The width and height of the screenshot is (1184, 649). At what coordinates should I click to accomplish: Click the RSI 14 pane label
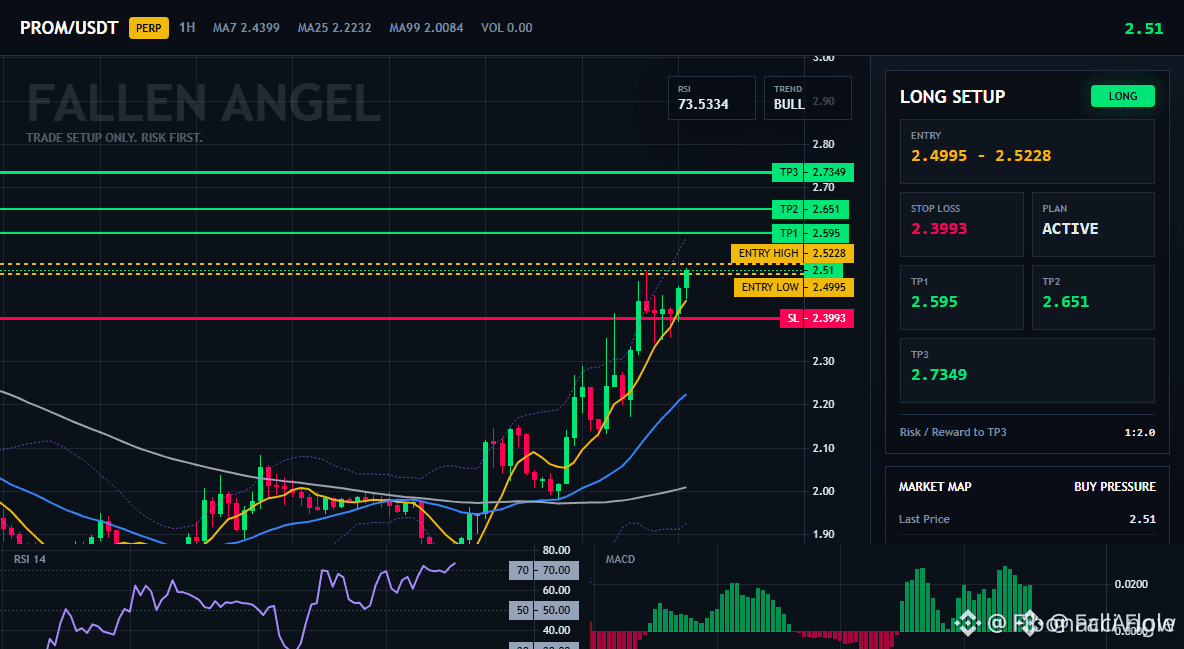click(x=29, y=559)
